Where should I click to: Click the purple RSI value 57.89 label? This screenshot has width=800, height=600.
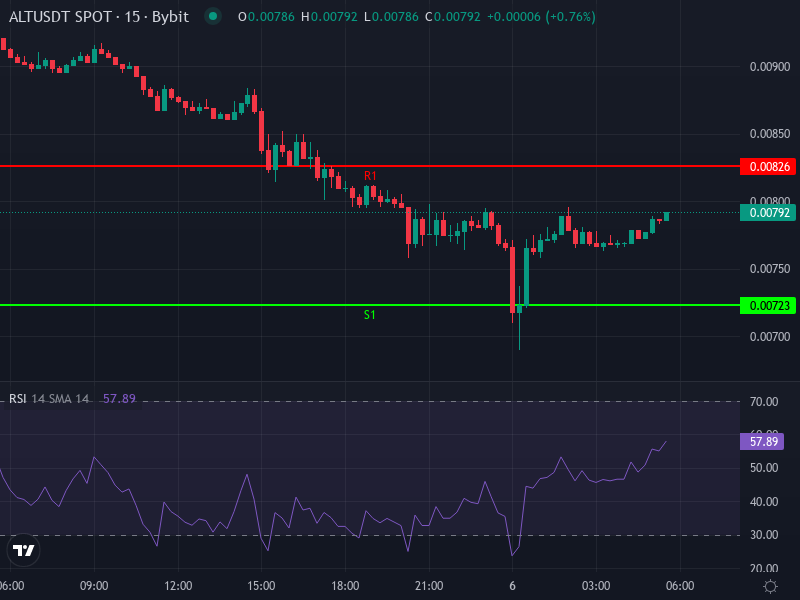tap(764, 441)
